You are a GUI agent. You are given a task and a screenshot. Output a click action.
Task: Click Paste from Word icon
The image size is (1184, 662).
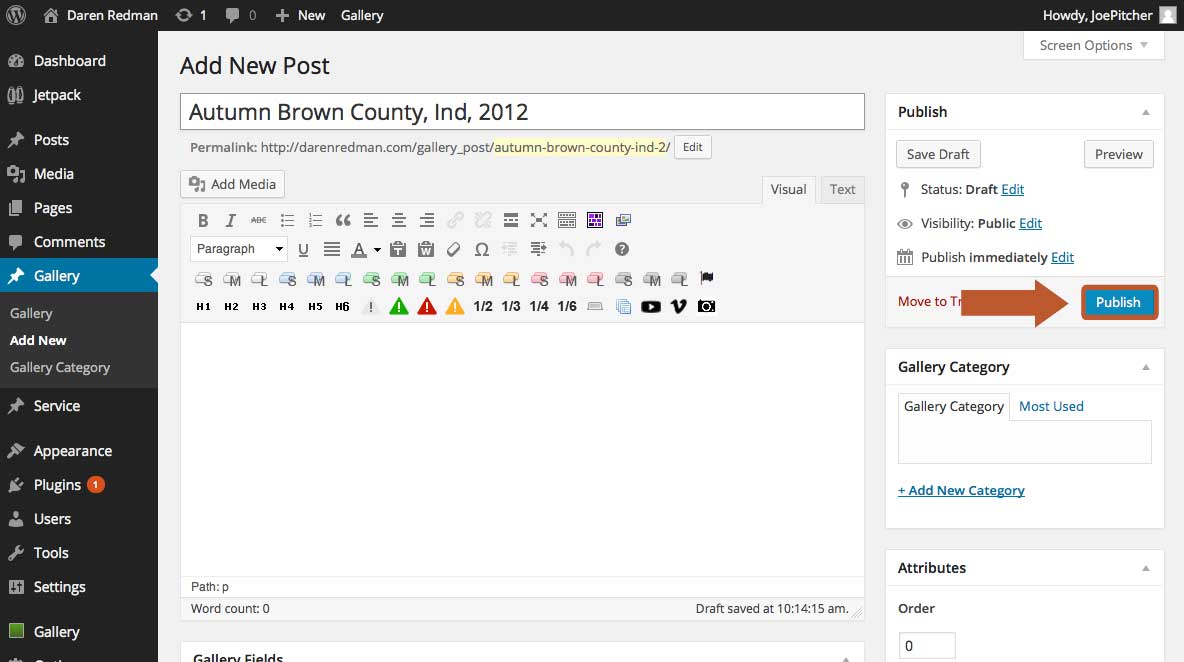(x=426, y=249)
